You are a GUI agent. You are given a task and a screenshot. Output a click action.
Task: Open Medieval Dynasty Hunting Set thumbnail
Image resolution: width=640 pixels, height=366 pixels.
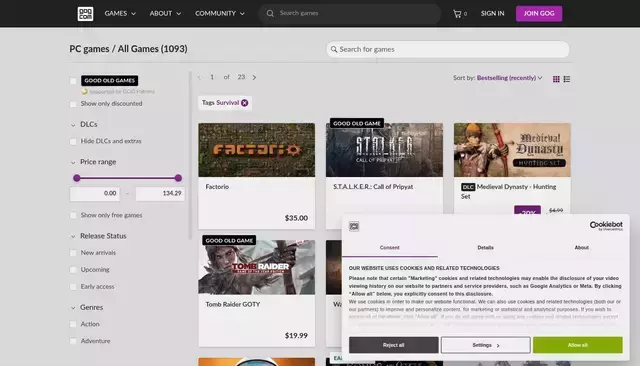click(512, 150)
